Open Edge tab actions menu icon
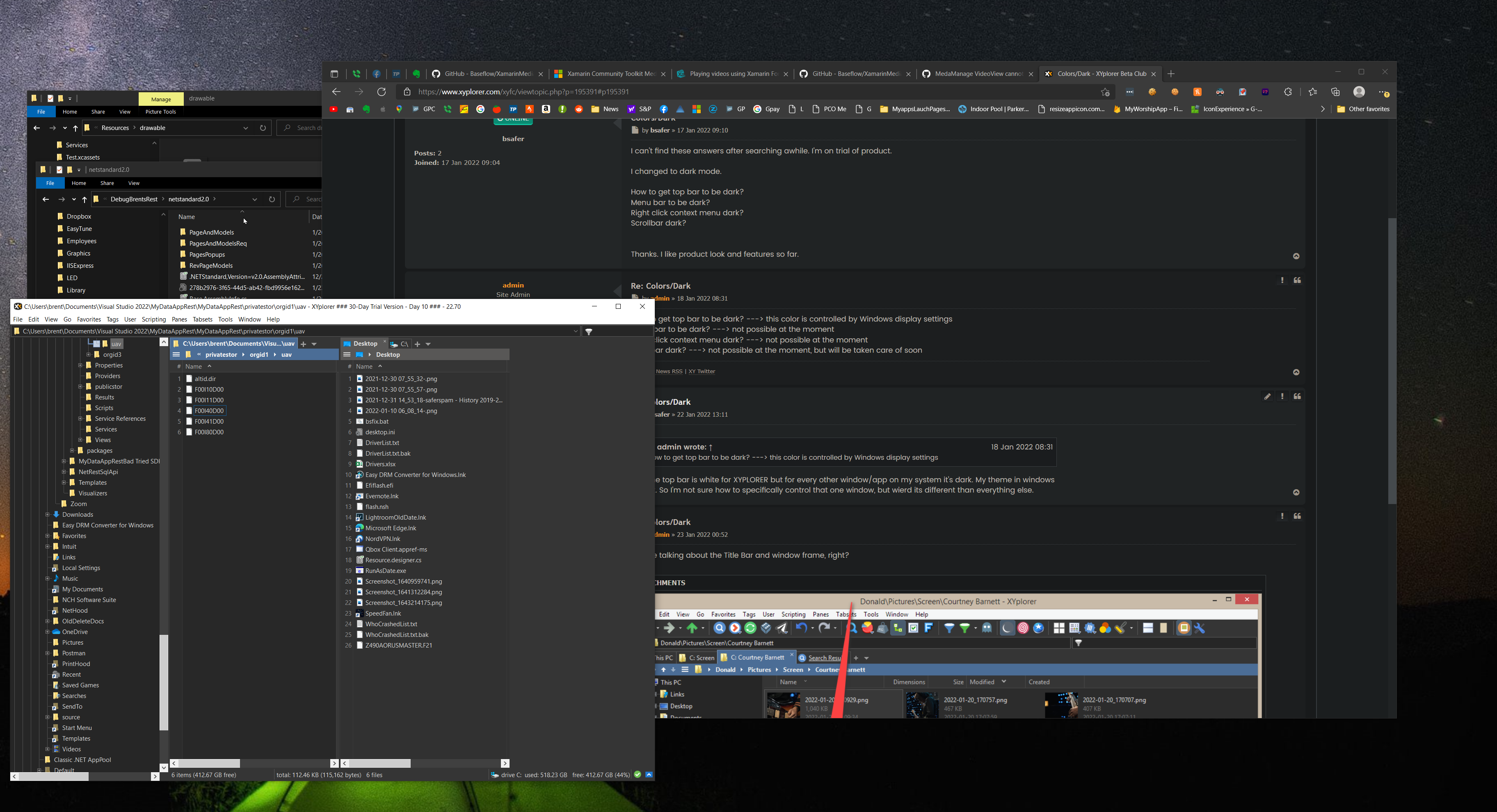 [334, 74]
